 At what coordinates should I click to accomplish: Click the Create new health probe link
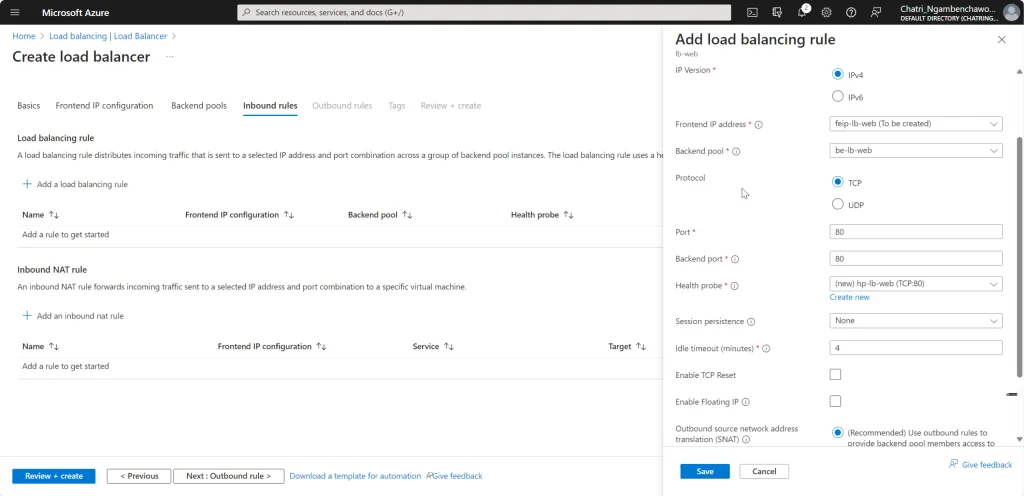click(x=849, y=298)
